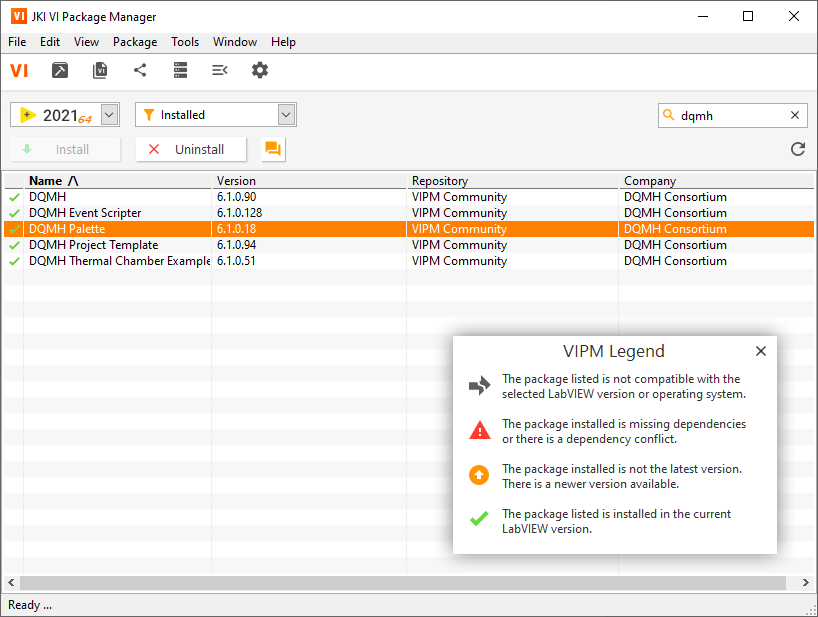This screenshot has height=617, width=818.
Task: Click the list-collapse toolbar icon
Action: coord(220,70)
